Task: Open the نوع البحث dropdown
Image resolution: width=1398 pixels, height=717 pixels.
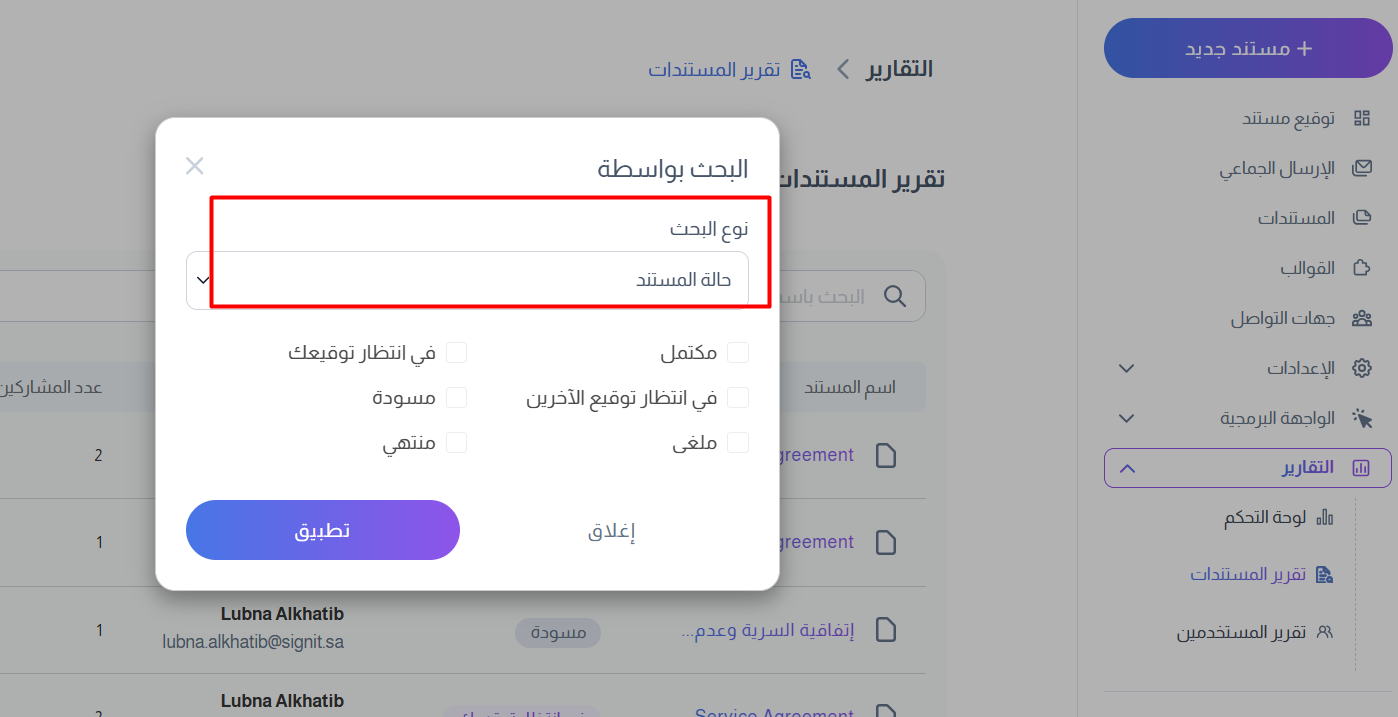Action: click(x=467, y=280)
